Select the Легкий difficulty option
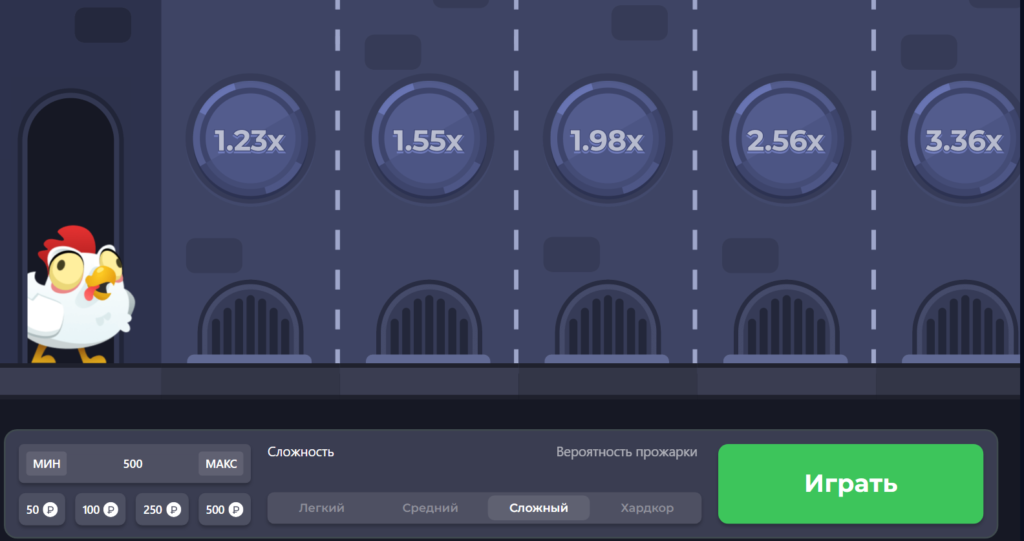1024x541 pixels. pyautogui.click(x=321, y=508)
